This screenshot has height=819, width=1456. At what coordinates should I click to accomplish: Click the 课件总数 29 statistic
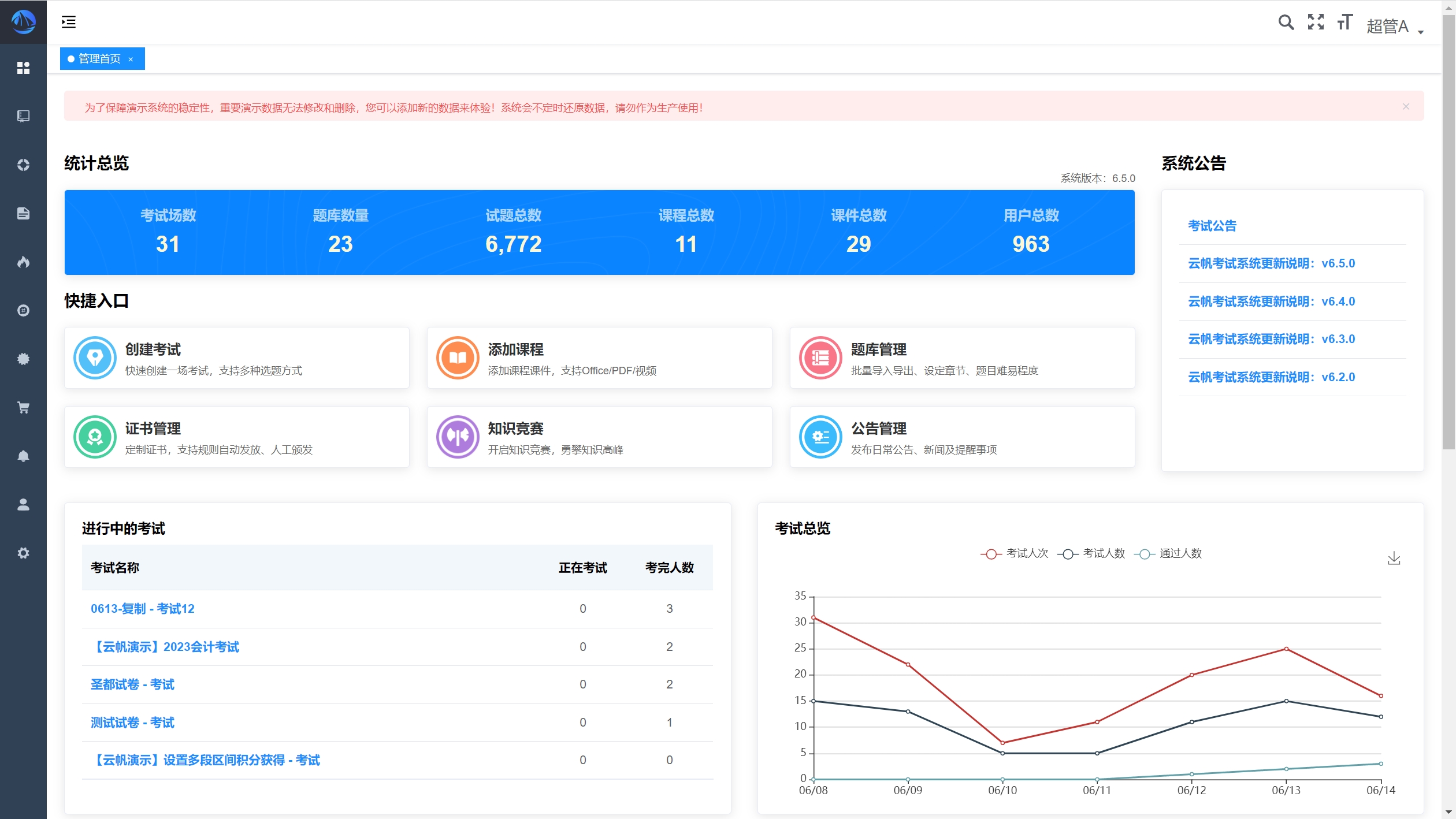[x=859, y=232]
